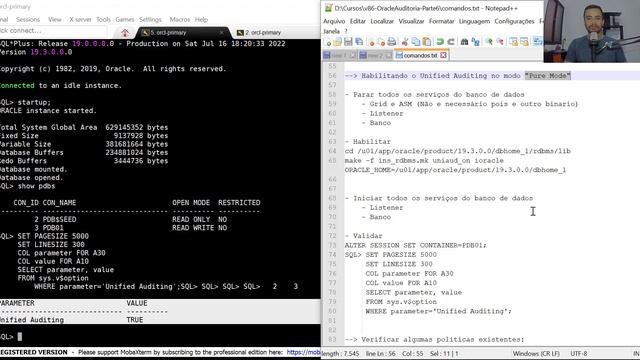Click the Open file icon in Notepad++
The height and width of the screenshot is (360, 640).
[x=338, y=42]
